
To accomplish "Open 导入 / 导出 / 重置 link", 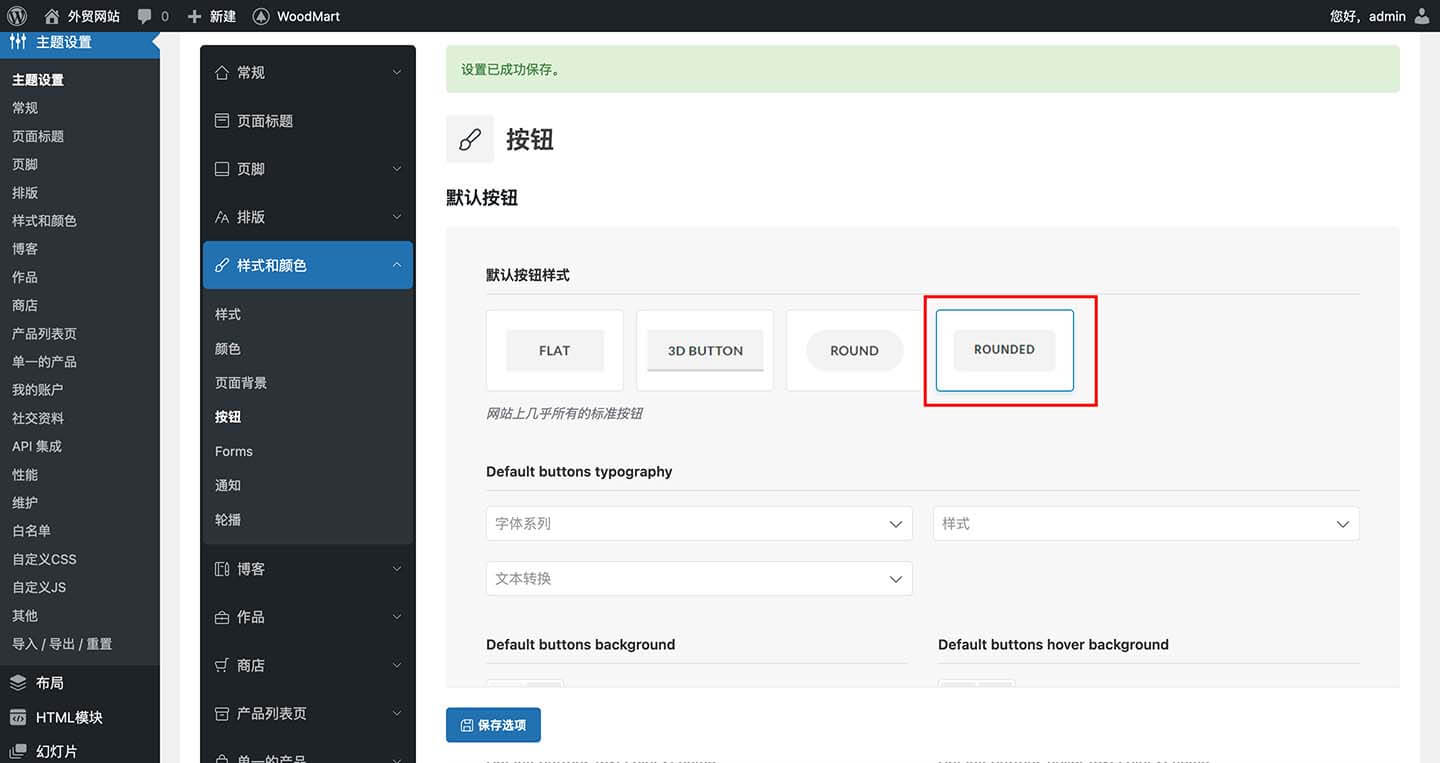I will [x=62, y=643].
